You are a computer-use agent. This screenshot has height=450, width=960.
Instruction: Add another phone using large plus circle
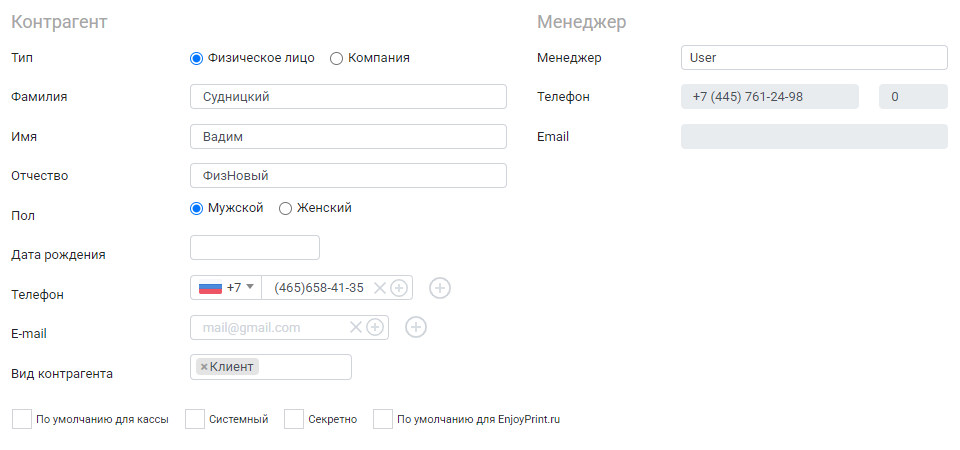[440, 288]
